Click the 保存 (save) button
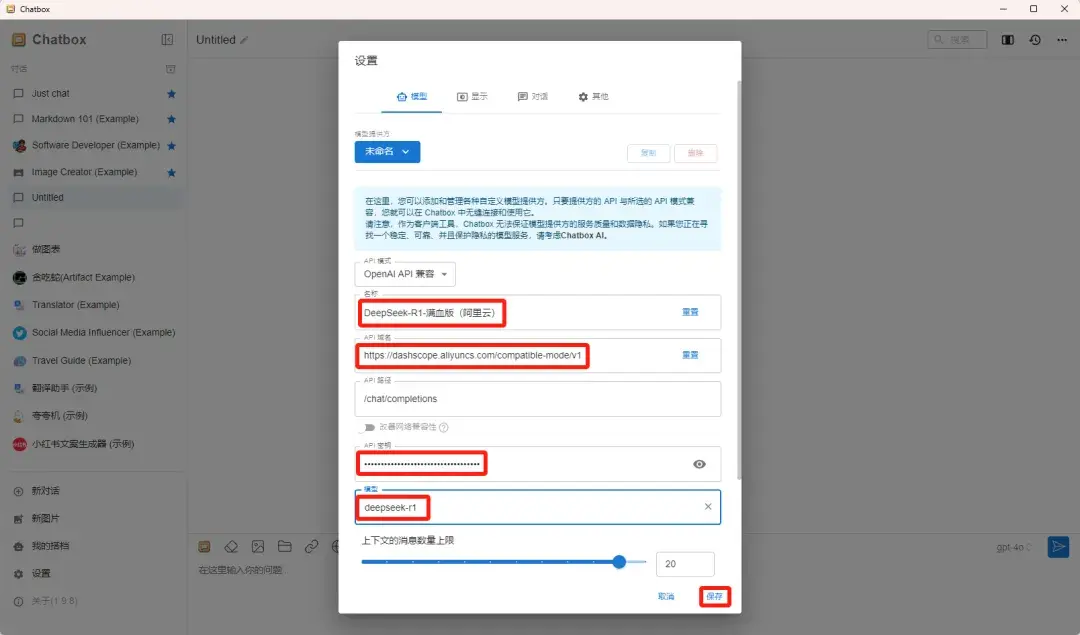The image size is (1080, 635). (714, 596)
